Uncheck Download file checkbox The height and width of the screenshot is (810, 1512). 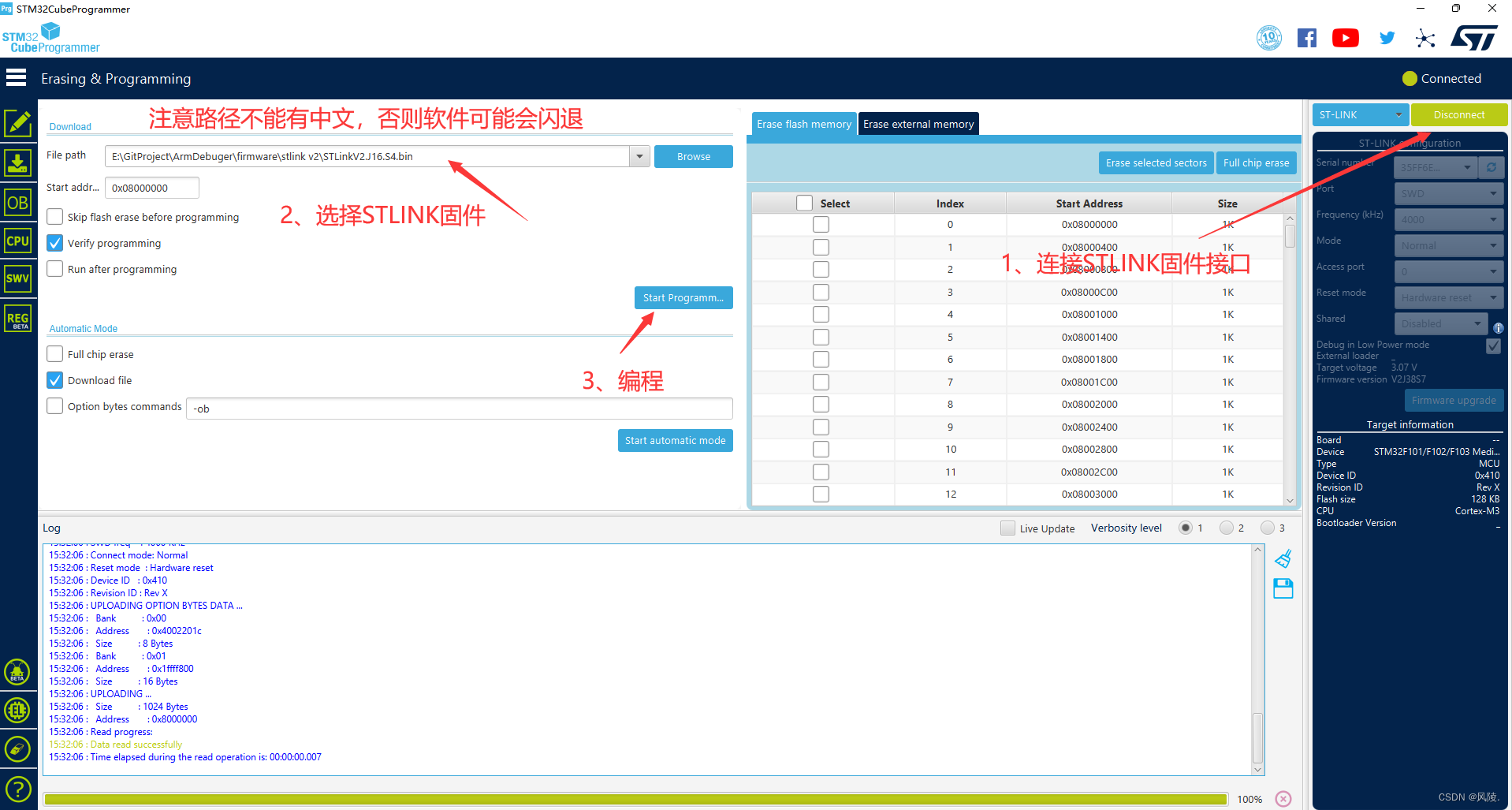[x=54, y=379]
